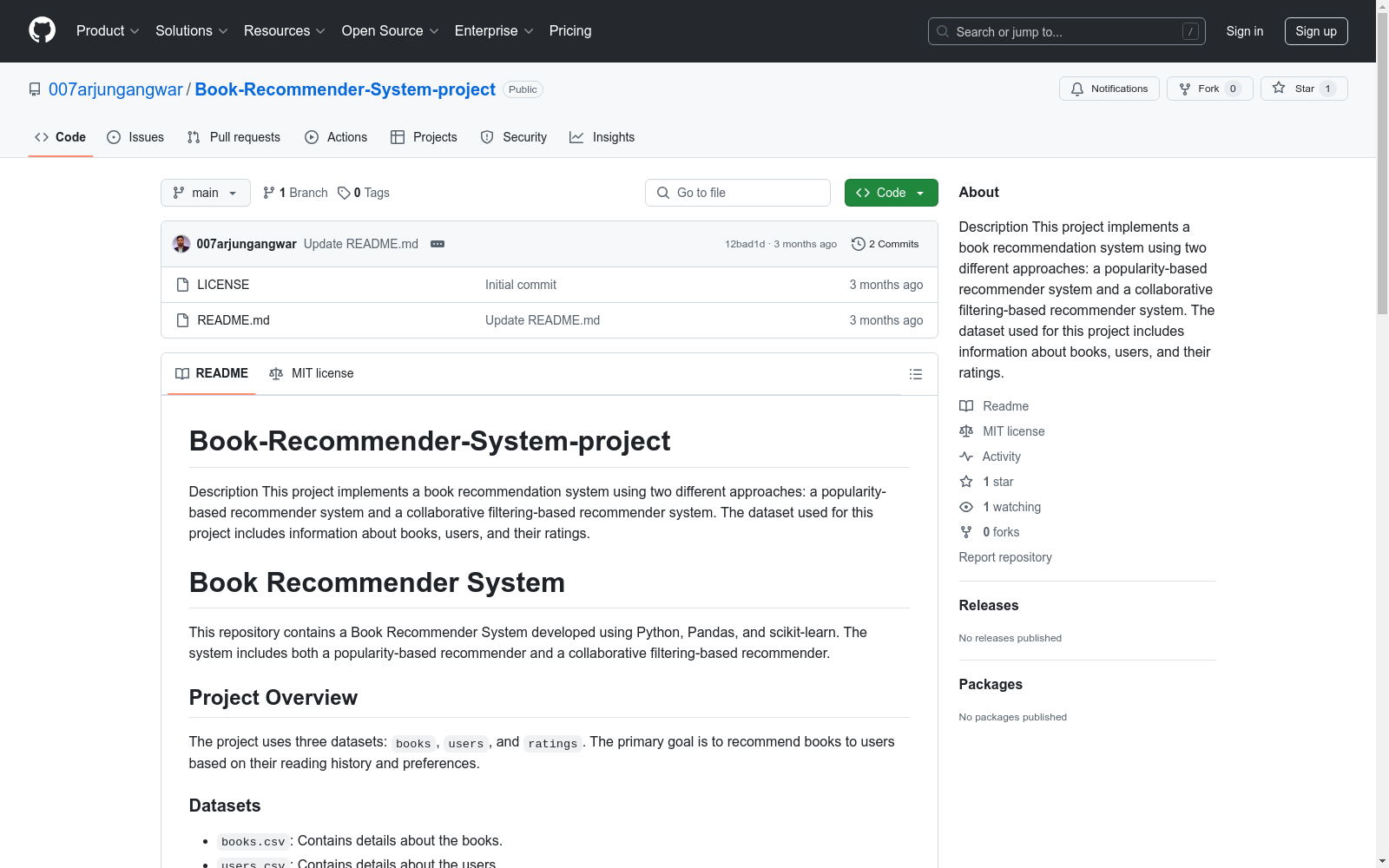Open the README.md file
Viewport: 1389px width, 868px height.
[x=234, y=320]
